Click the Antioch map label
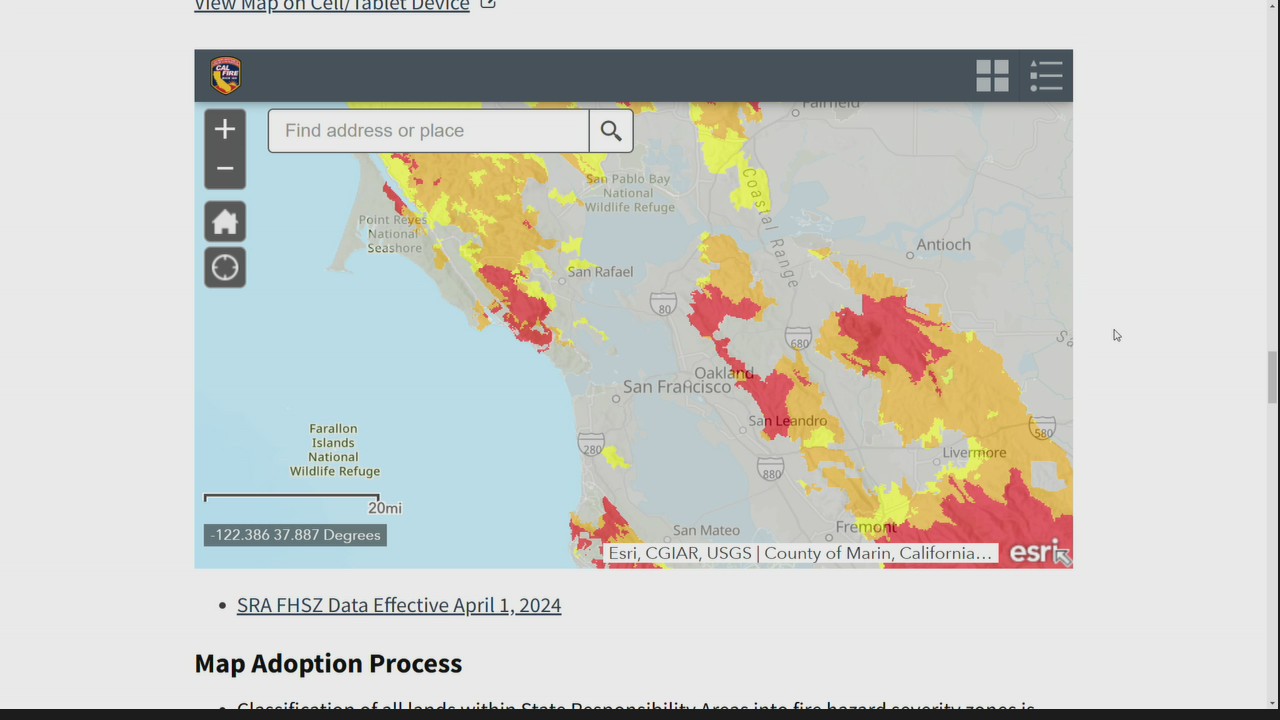The image size is (1280, 720). [x=944, y=244]
